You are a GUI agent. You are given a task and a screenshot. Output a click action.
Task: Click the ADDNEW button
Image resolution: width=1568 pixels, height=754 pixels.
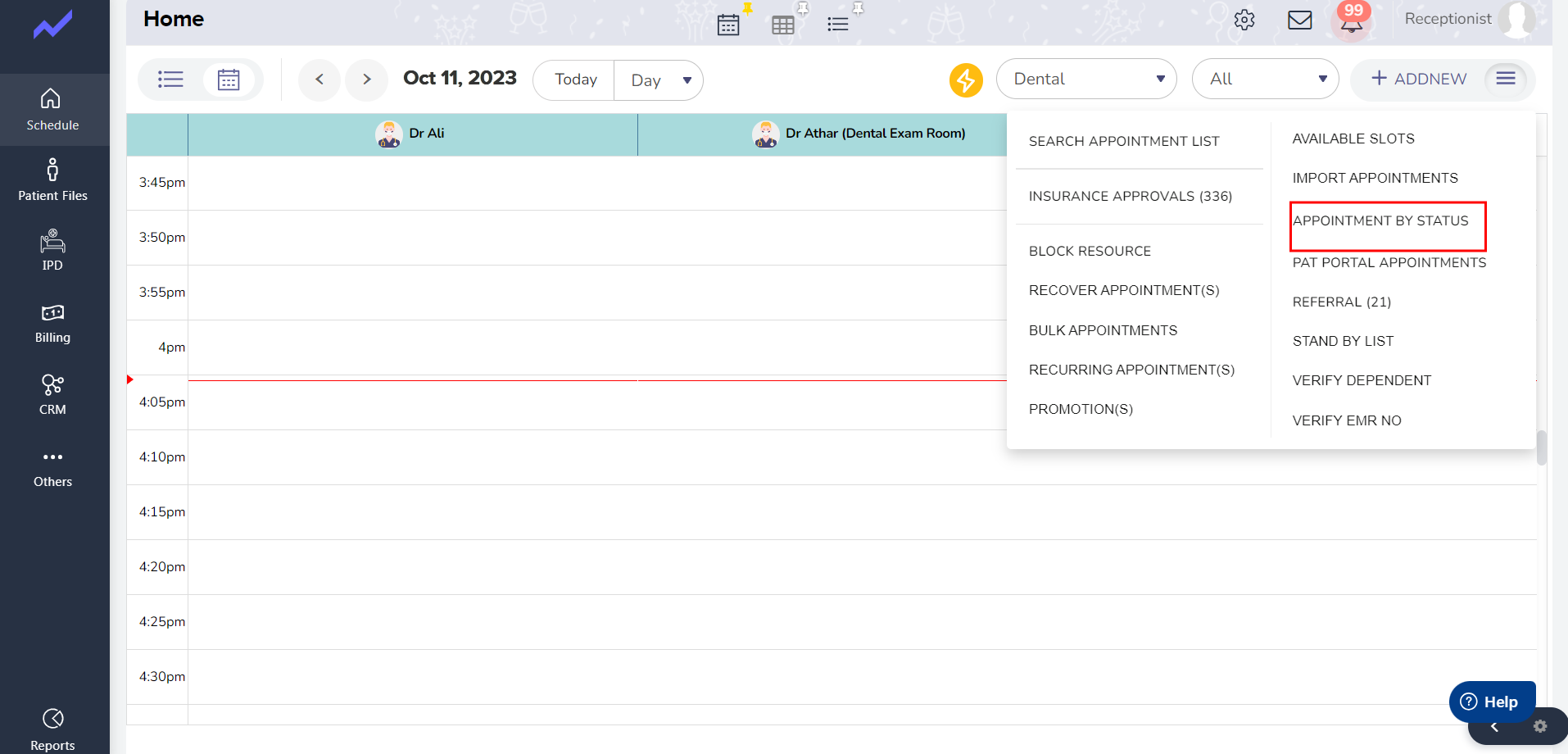pos(1419,79)
